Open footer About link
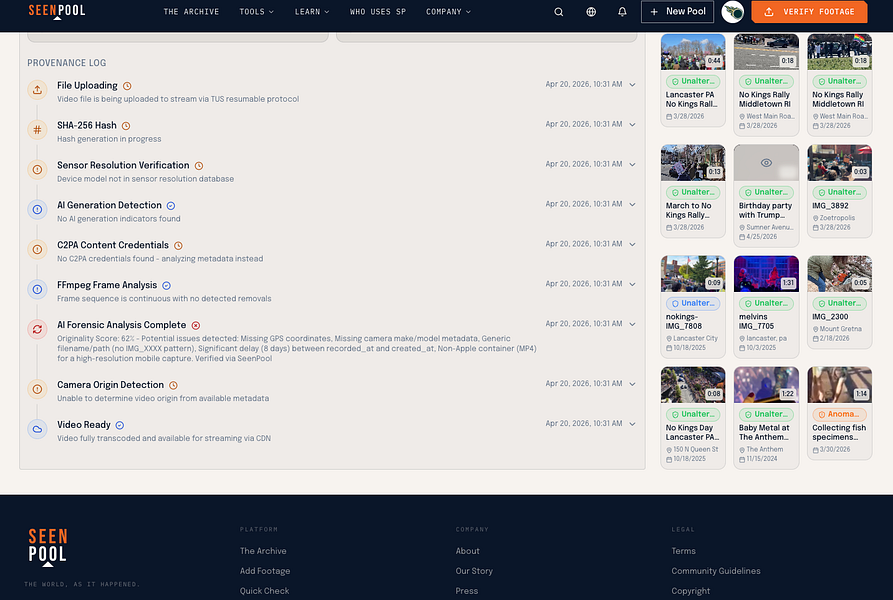The height and width of the screenshot is (600, 893). coord(468,551)
